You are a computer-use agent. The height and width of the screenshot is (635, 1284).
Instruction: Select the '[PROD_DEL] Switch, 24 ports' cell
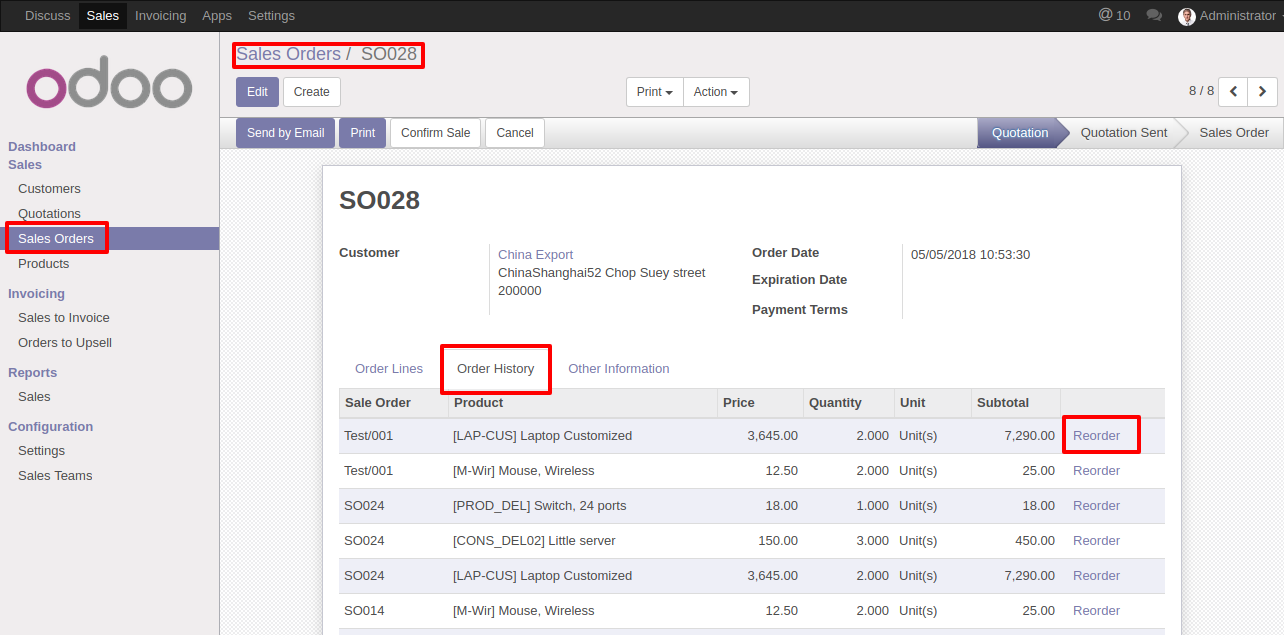click(582, 506)
